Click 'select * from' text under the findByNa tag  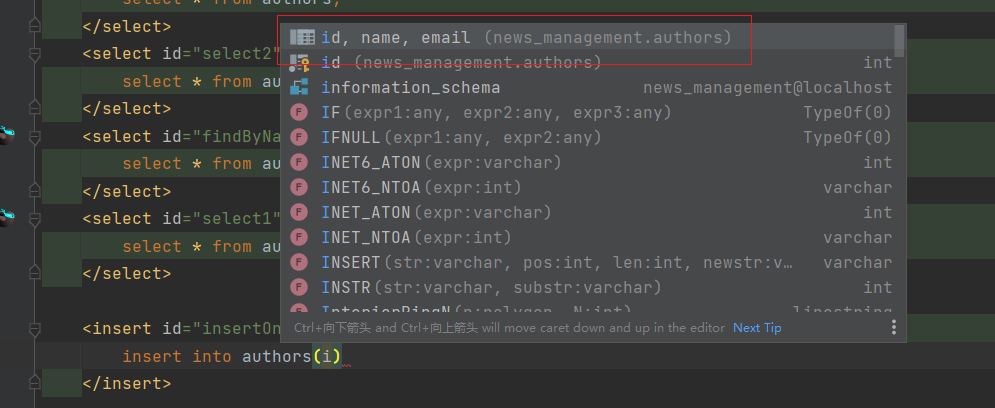point(187,164)
